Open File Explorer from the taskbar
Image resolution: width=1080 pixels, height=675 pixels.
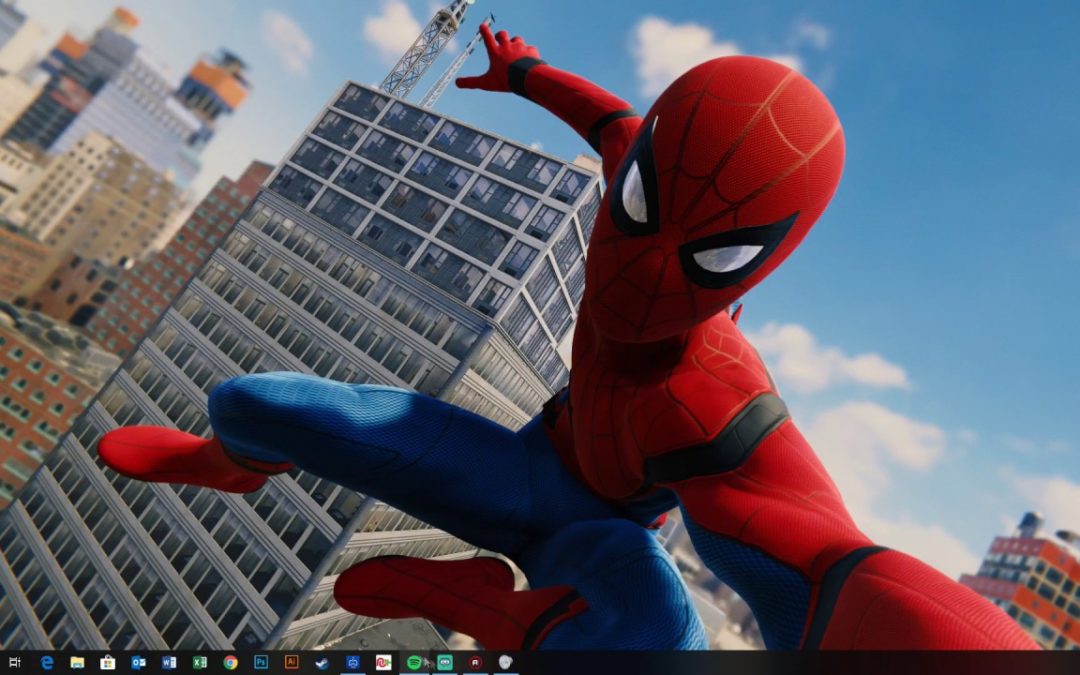(x=77, y=663)
